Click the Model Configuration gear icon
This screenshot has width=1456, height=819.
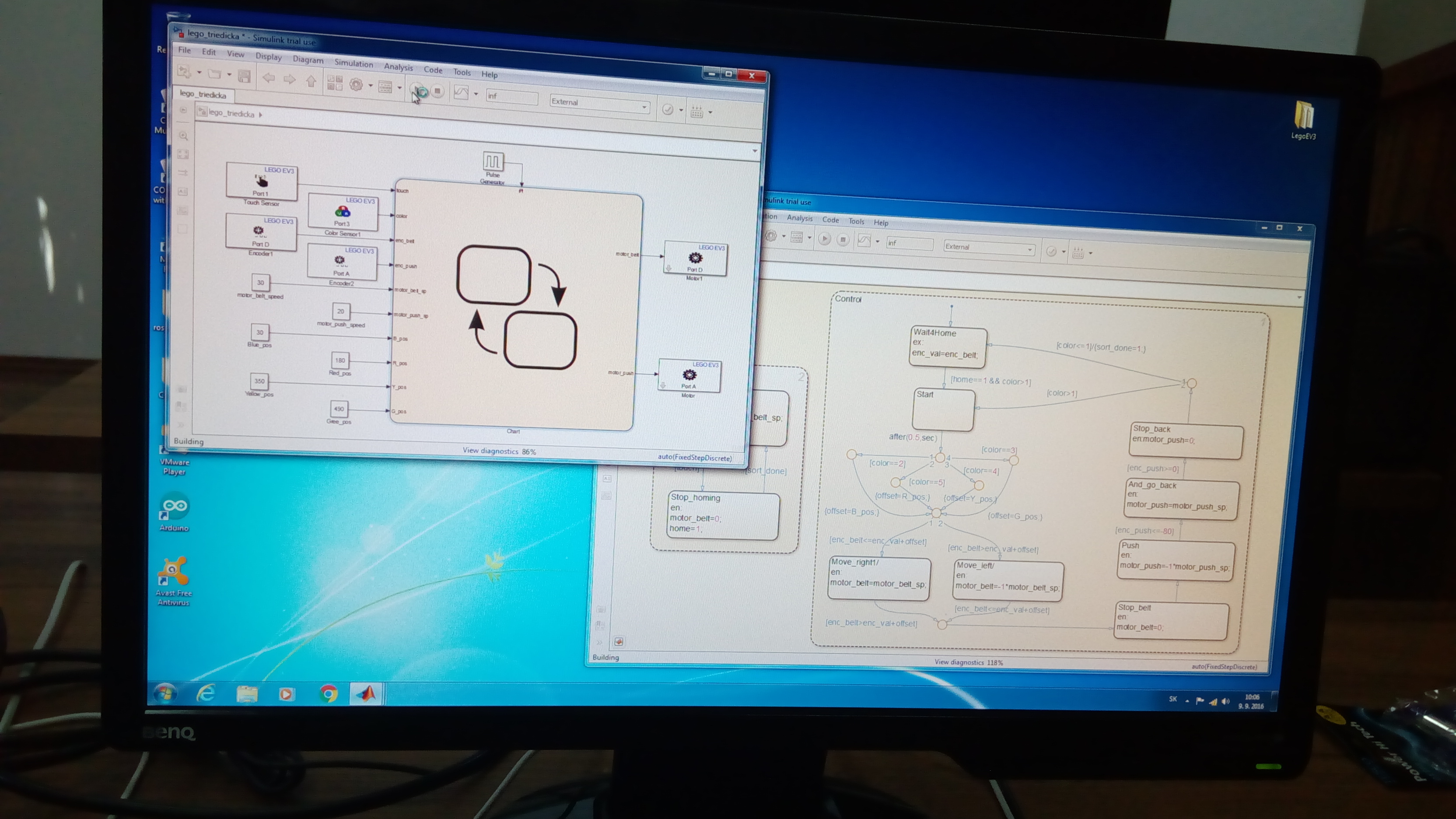(356, 85)
